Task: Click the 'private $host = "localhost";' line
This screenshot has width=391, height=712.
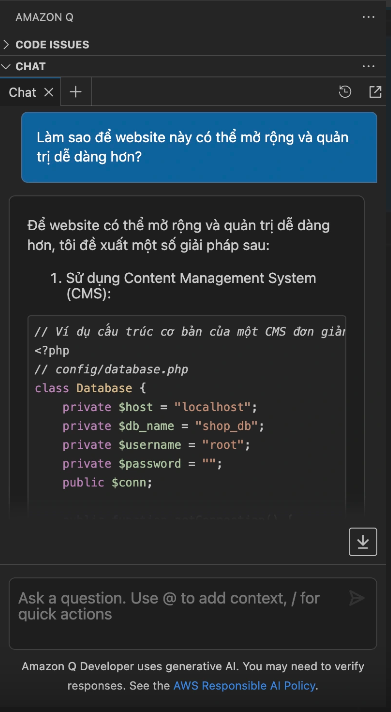Action: pos(160,407)
